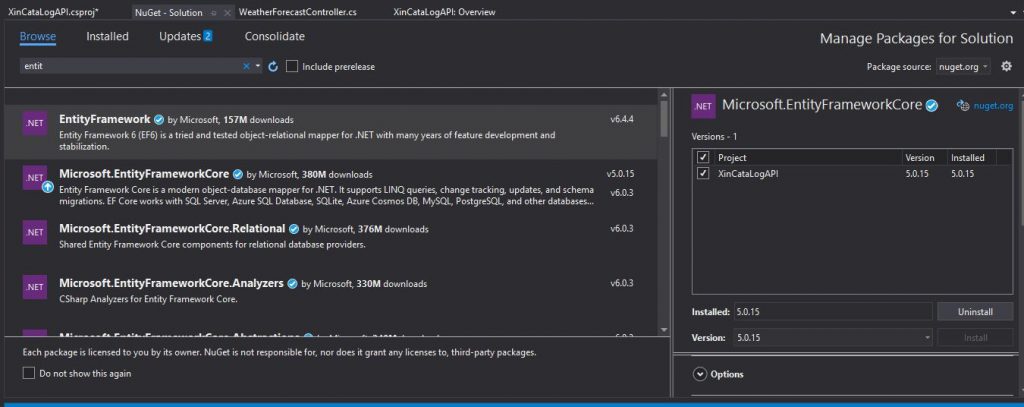Click the v6.4.4 version label

point(622,119)
